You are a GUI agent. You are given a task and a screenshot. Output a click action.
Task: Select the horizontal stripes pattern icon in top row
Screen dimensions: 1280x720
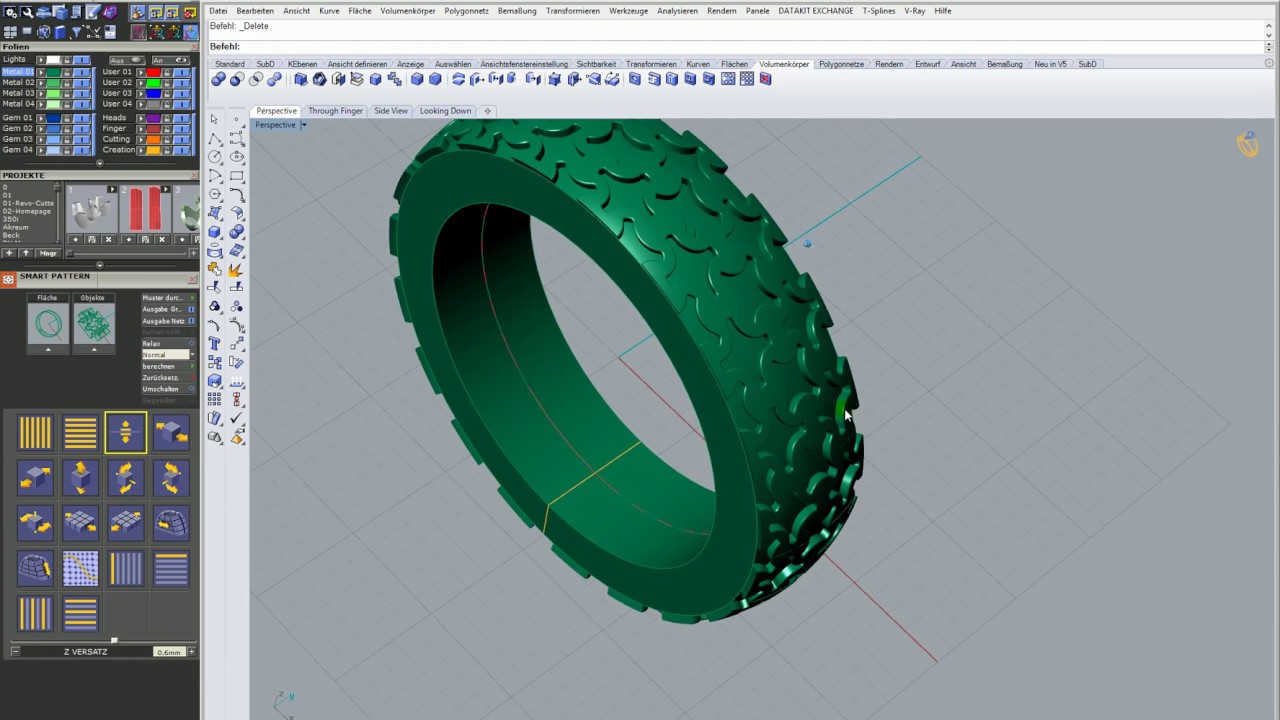[x=81, y=433]
